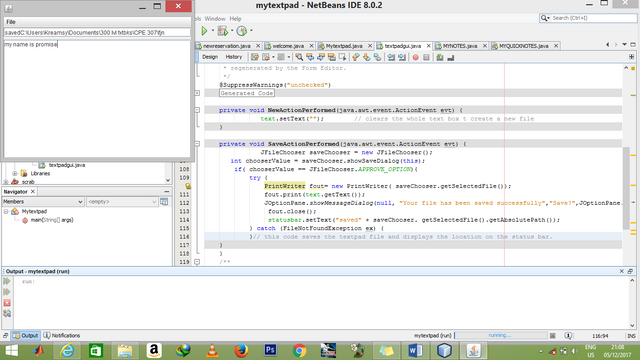Image resolution: width=640 pixels, height=360 pixels.
Task: Click the Uncomment icon in editor toolbar
Action: coord(451,58)
